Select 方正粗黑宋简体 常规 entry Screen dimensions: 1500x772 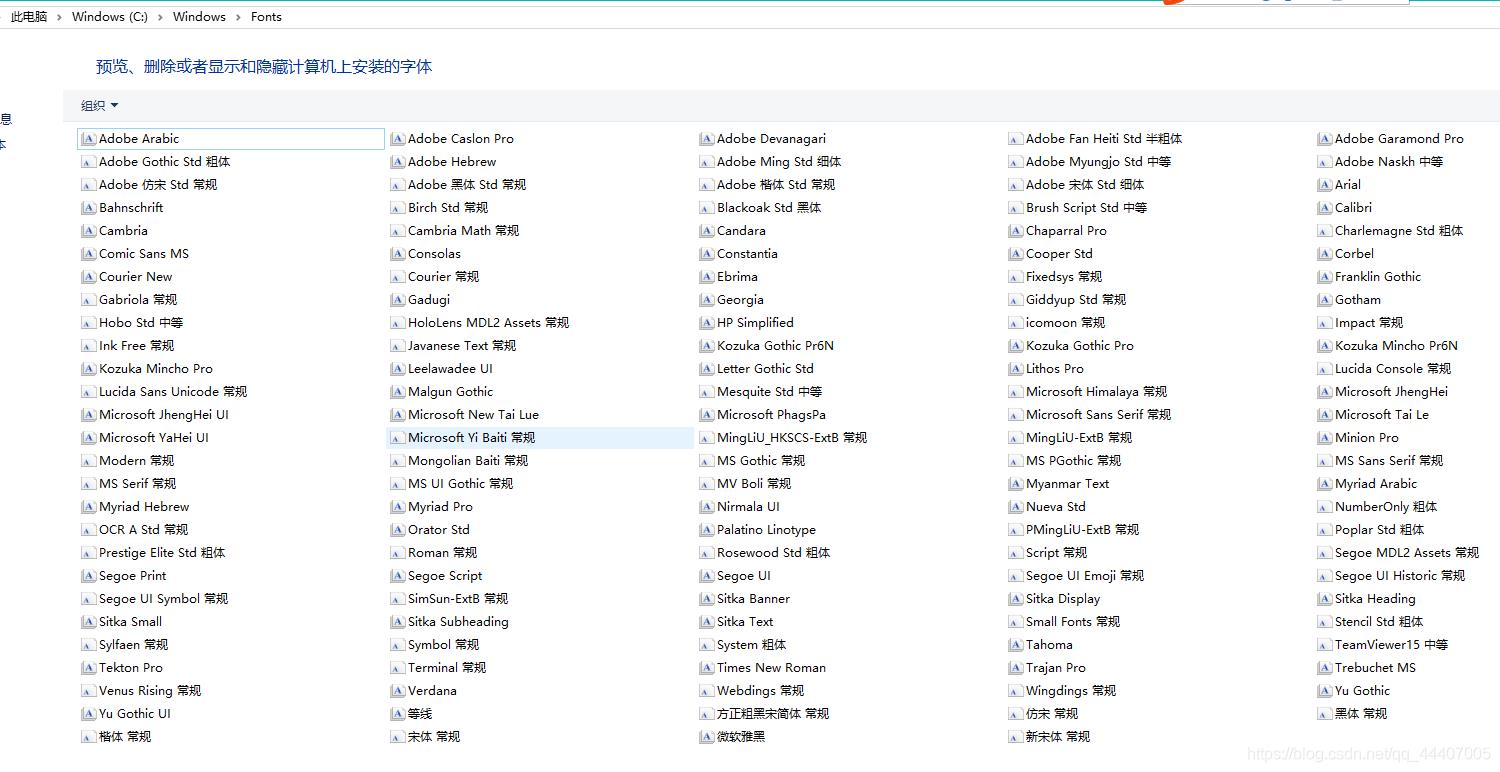(x=773, y=714)
